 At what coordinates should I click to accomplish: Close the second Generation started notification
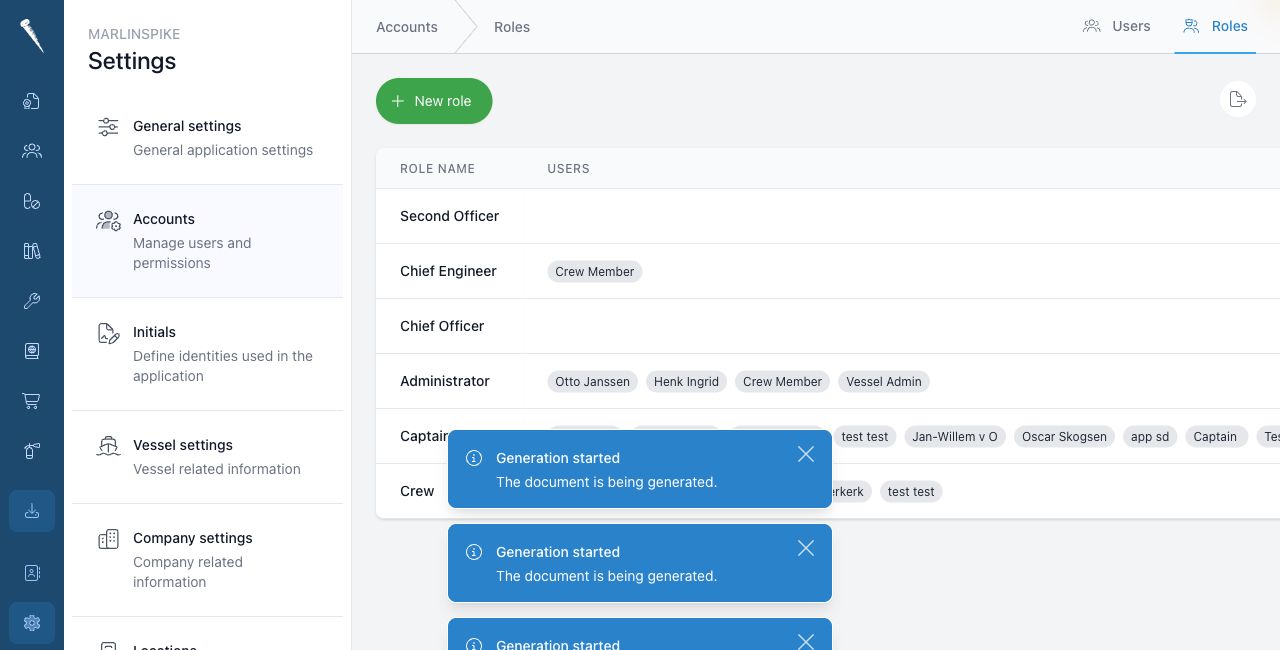tap(806, 548)
